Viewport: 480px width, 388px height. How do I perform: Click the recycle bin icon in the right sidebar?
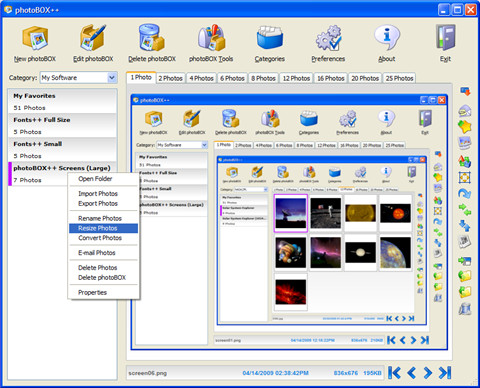coord(465,309)
